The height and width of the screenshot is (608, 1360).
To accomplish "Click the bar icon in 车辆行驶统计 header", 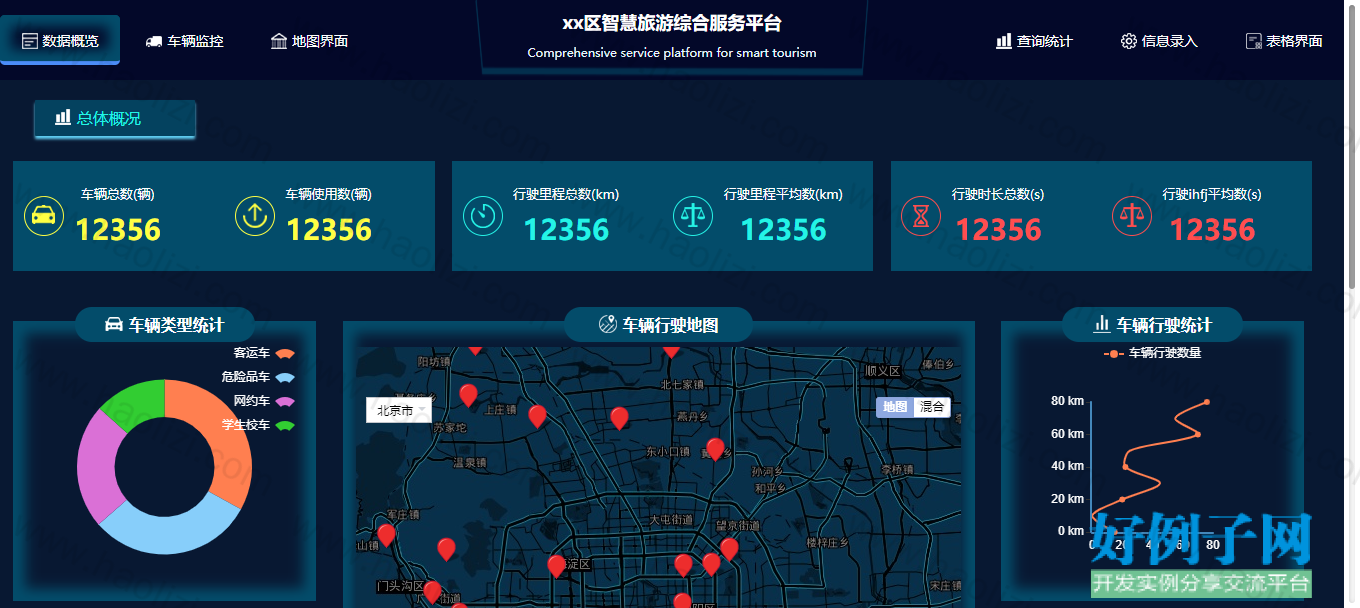I will 1102,324.
